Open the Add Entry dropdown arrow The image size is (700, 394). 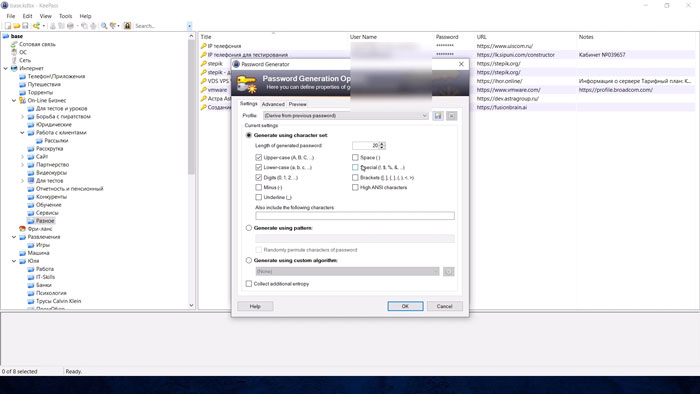[44, 26]
